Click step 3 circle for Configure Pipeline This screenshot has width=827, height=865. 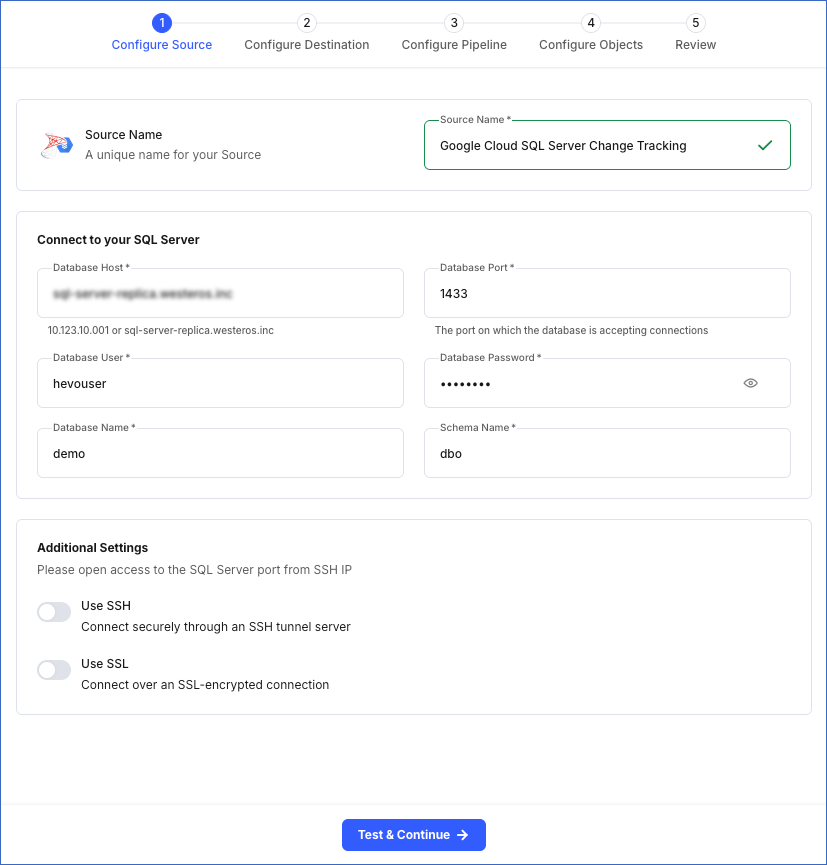point(453,22)
